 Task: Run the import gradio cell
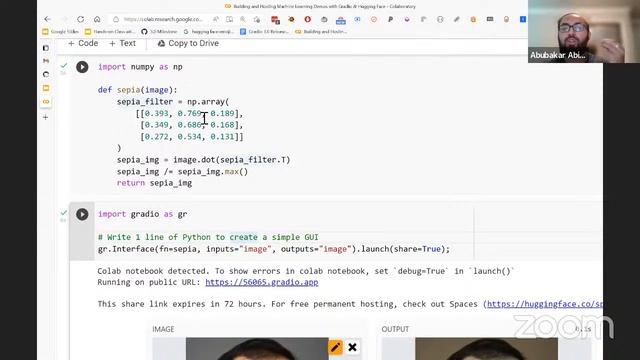pos(82,214)
